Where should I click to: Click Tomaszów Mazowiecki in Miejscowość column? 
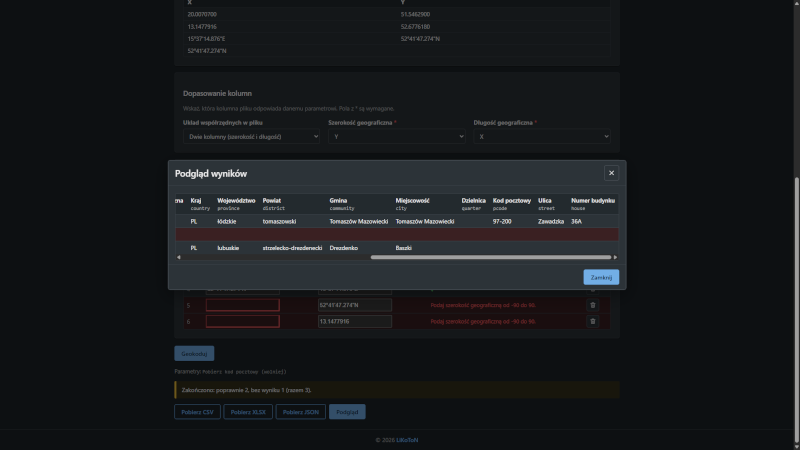(x=425, y=221)
